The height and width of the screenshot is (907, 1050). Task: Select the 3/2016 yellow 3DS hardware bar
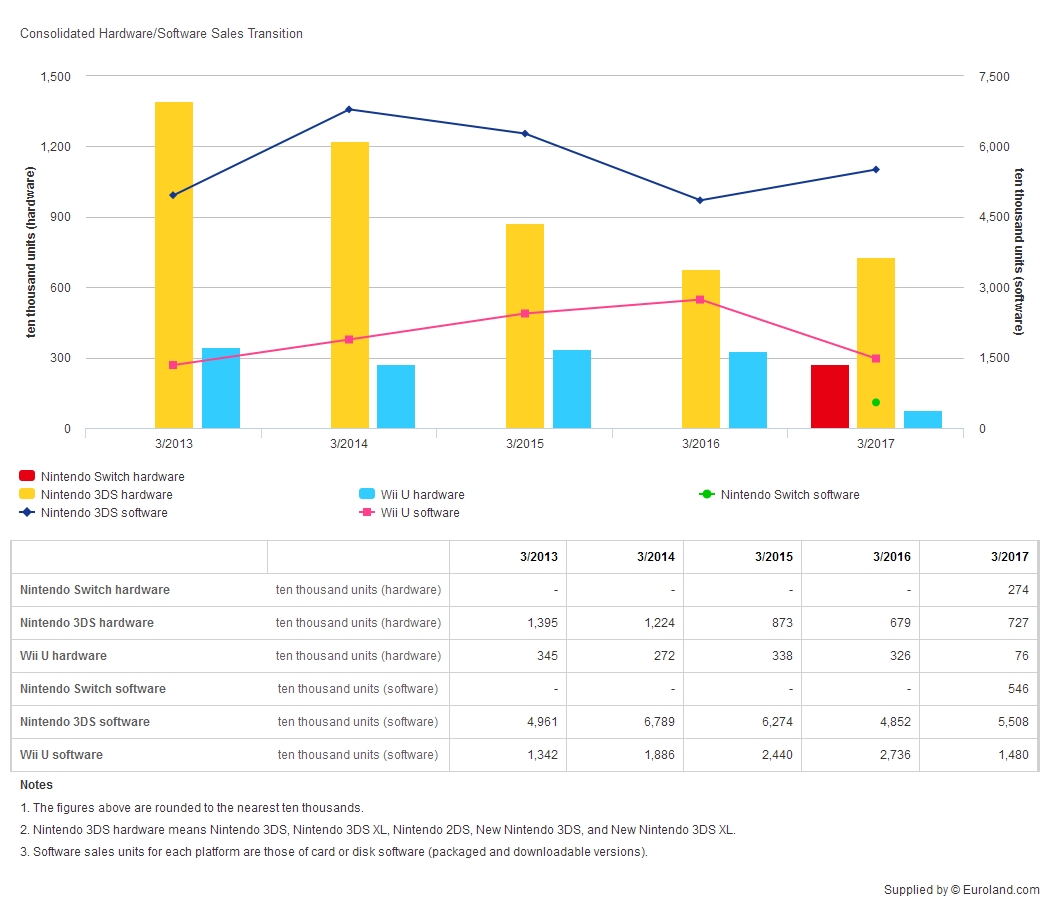coord(701,349)
